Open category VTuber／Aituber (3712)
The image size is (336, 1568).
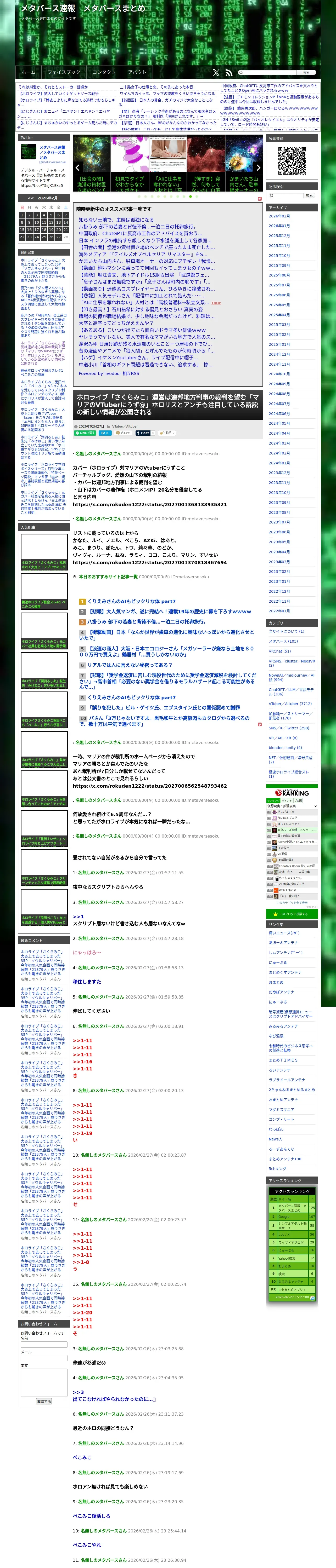[290, 704]
